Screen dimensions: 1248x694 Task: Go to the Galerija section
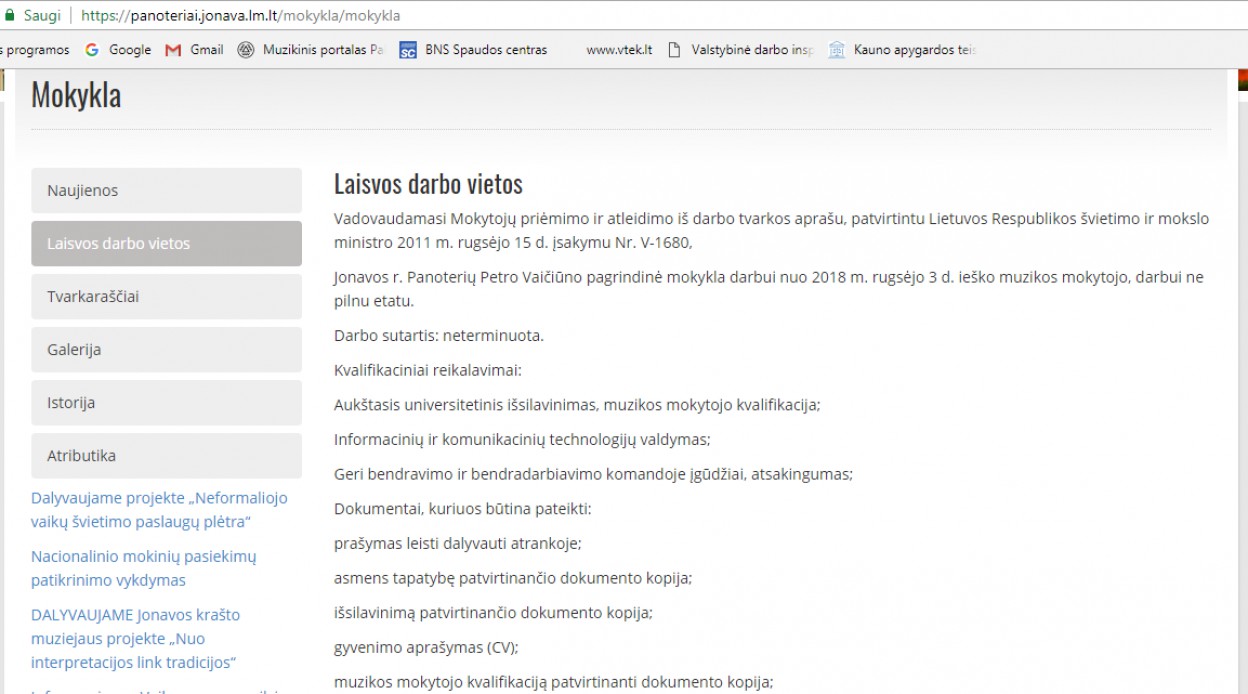[x=166, y=350]
